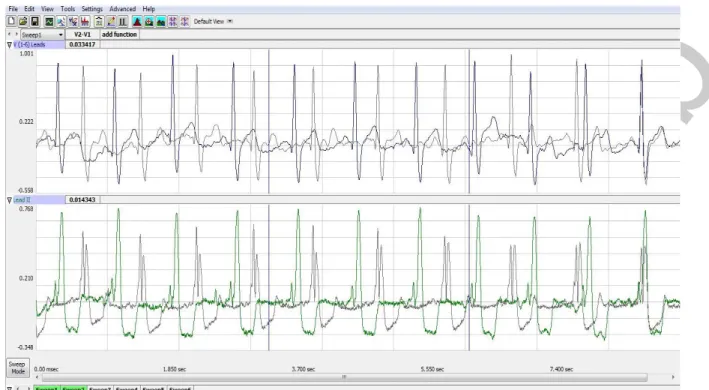Screen dimensions: 709x390
Task: Click the 5.550 sec time label
Action: (432, 369)
